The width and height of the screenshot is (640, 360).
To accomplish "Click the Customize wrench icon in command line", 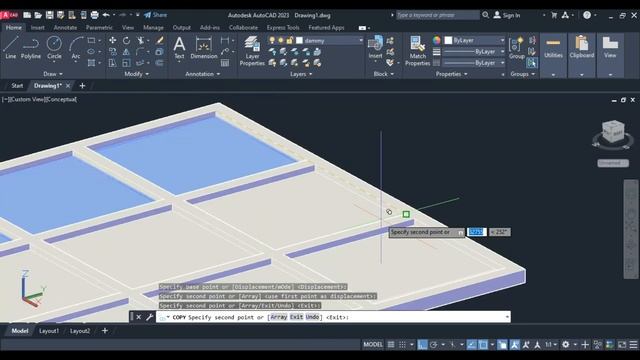I will (x=149, y=317).
